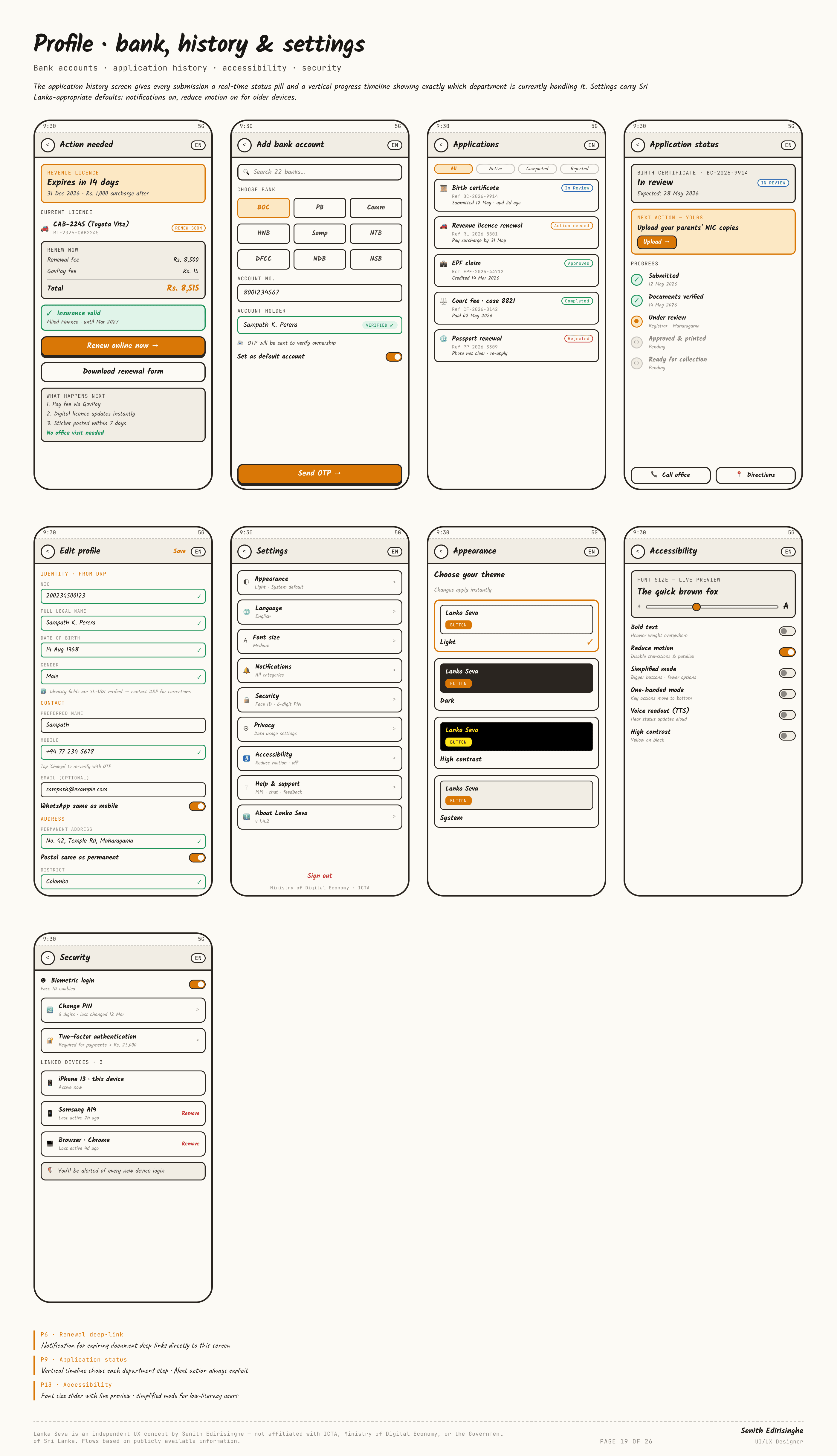Image resolution: width=837 pixels, height=1456 pixels.
Task: Enable the Bold text switch
Action: click(787, 631)
